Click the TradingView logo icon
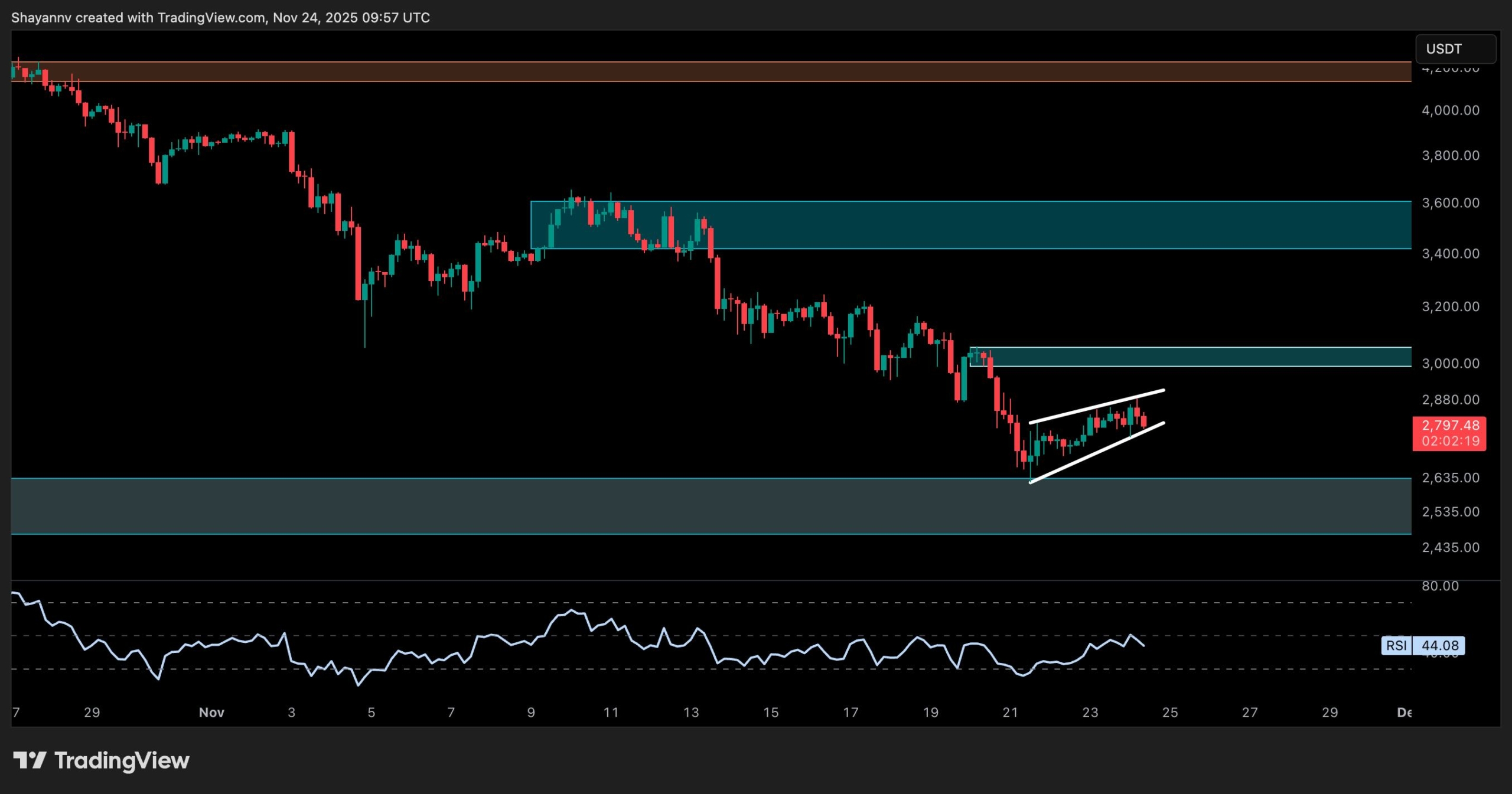 30,760
